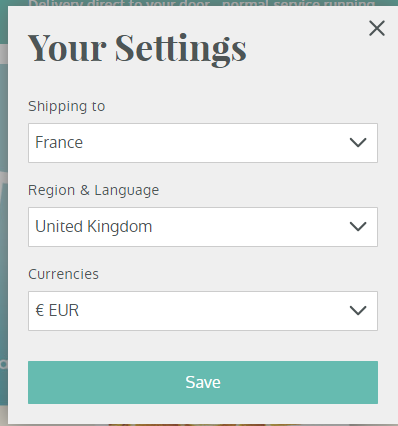This screenshot has width=398, height=426.
Task: Click the Currencies label
Action: 63,274
